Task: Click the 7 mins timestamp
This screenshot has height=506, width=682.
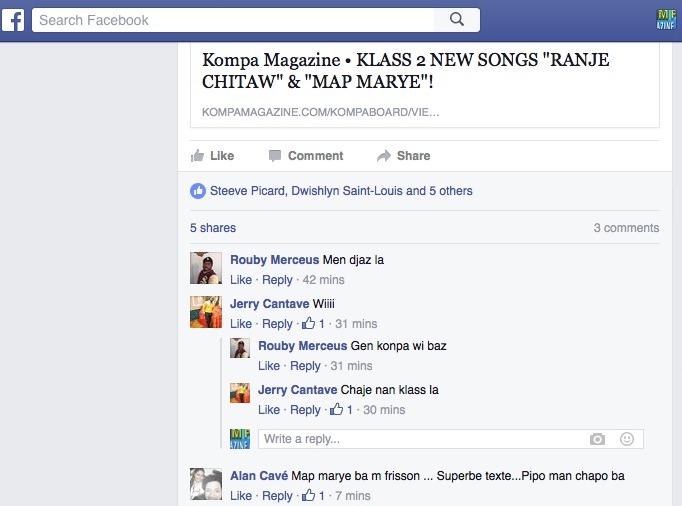Action: (353, 496)
